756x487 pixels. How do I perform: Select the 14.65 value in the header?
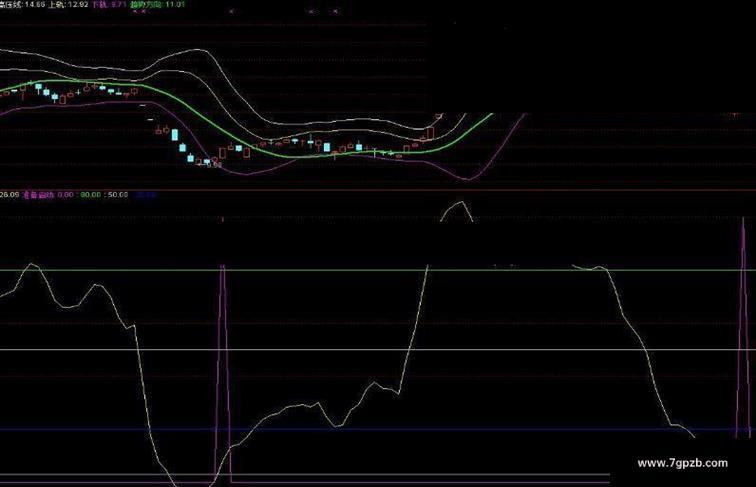coord(34,4)
